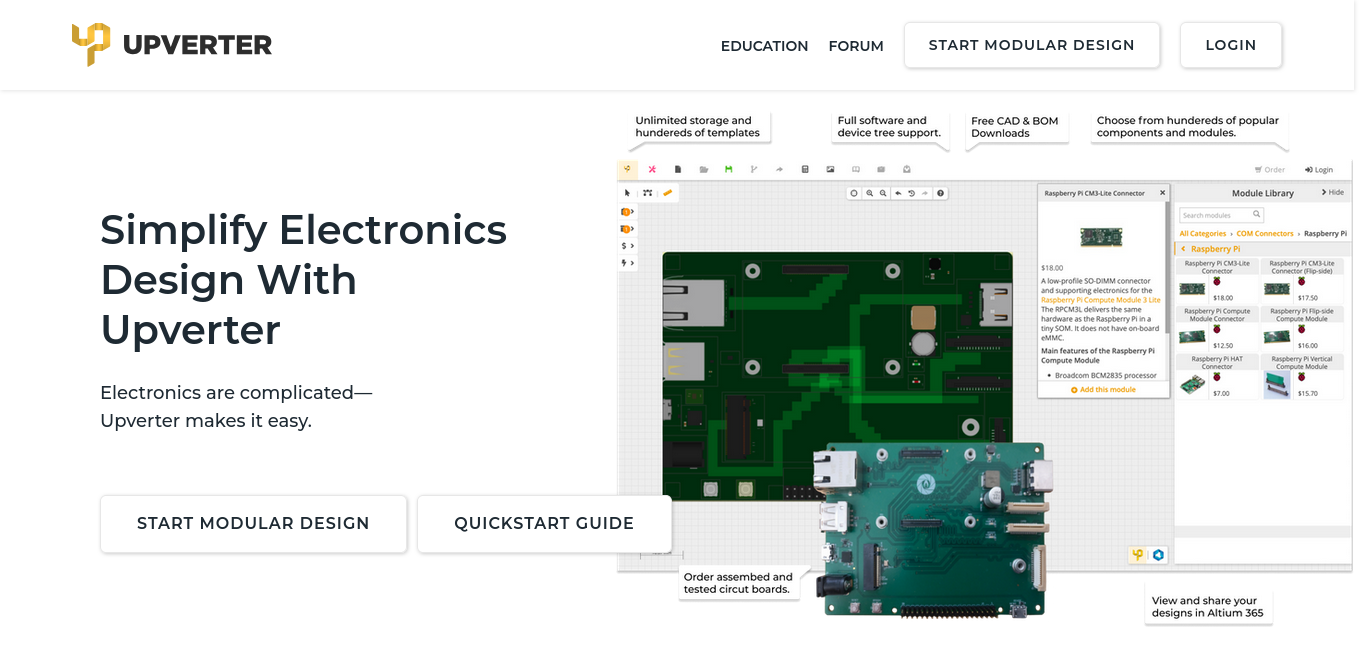Click the Login link inside the editor
1366x651 pixels.
[1319, 170]
